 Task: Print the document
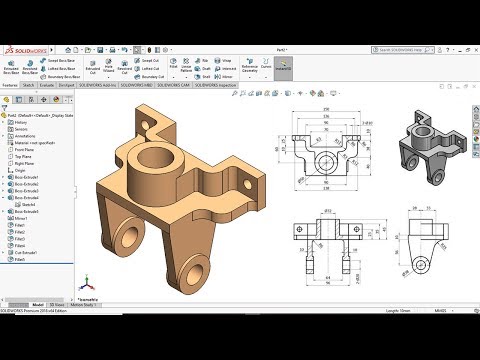112,50
